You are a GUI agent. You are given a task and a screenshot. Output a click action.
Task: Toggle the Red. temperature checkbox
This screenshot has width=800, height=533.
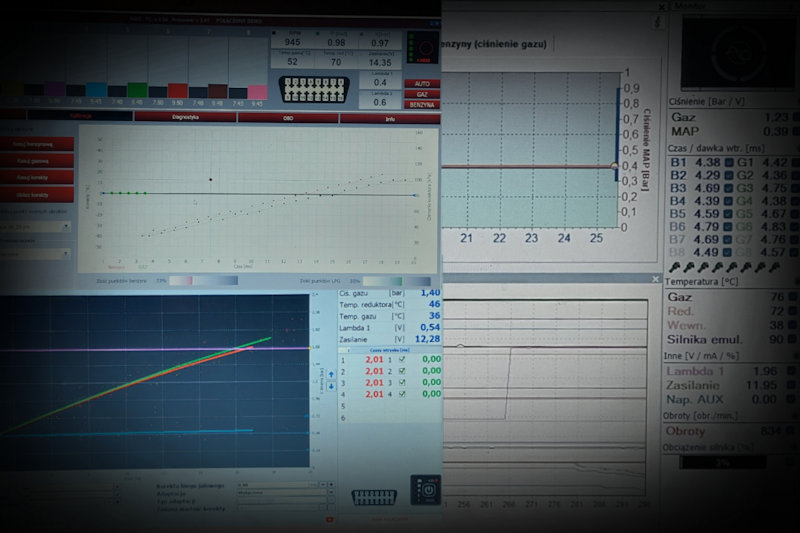pyautogui.click(x=792, y=311)
